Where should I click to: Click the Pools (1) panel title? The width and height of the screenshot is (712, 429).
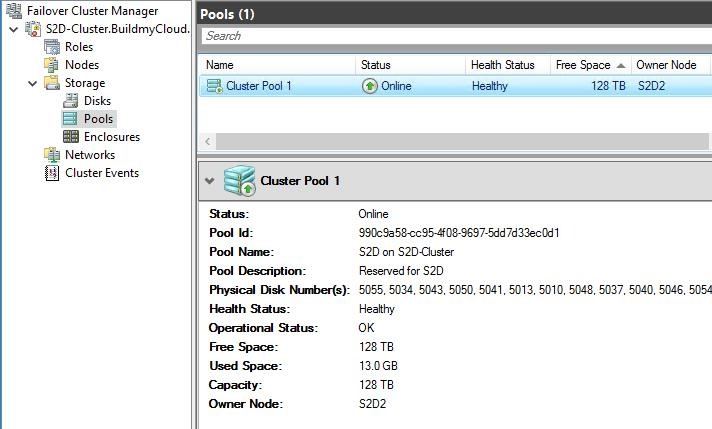coord(227,14)
